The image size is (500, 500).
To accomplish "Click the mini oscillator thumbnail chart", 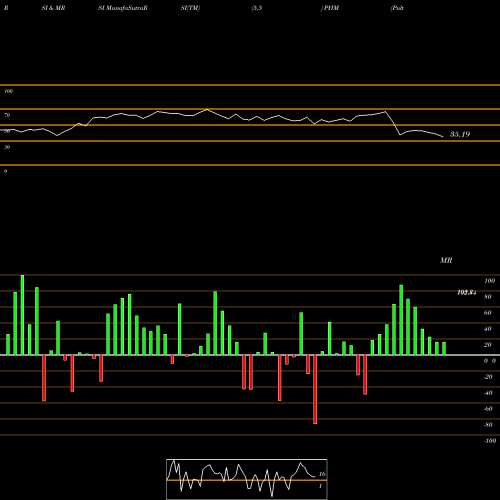I will coord(247,479).
